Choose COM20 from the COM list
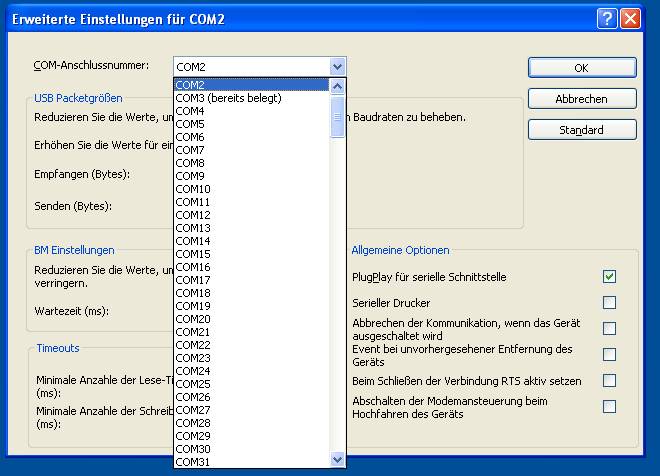Image resolution: width=660 pixels, height=476 pixels. tap(193, 319)
